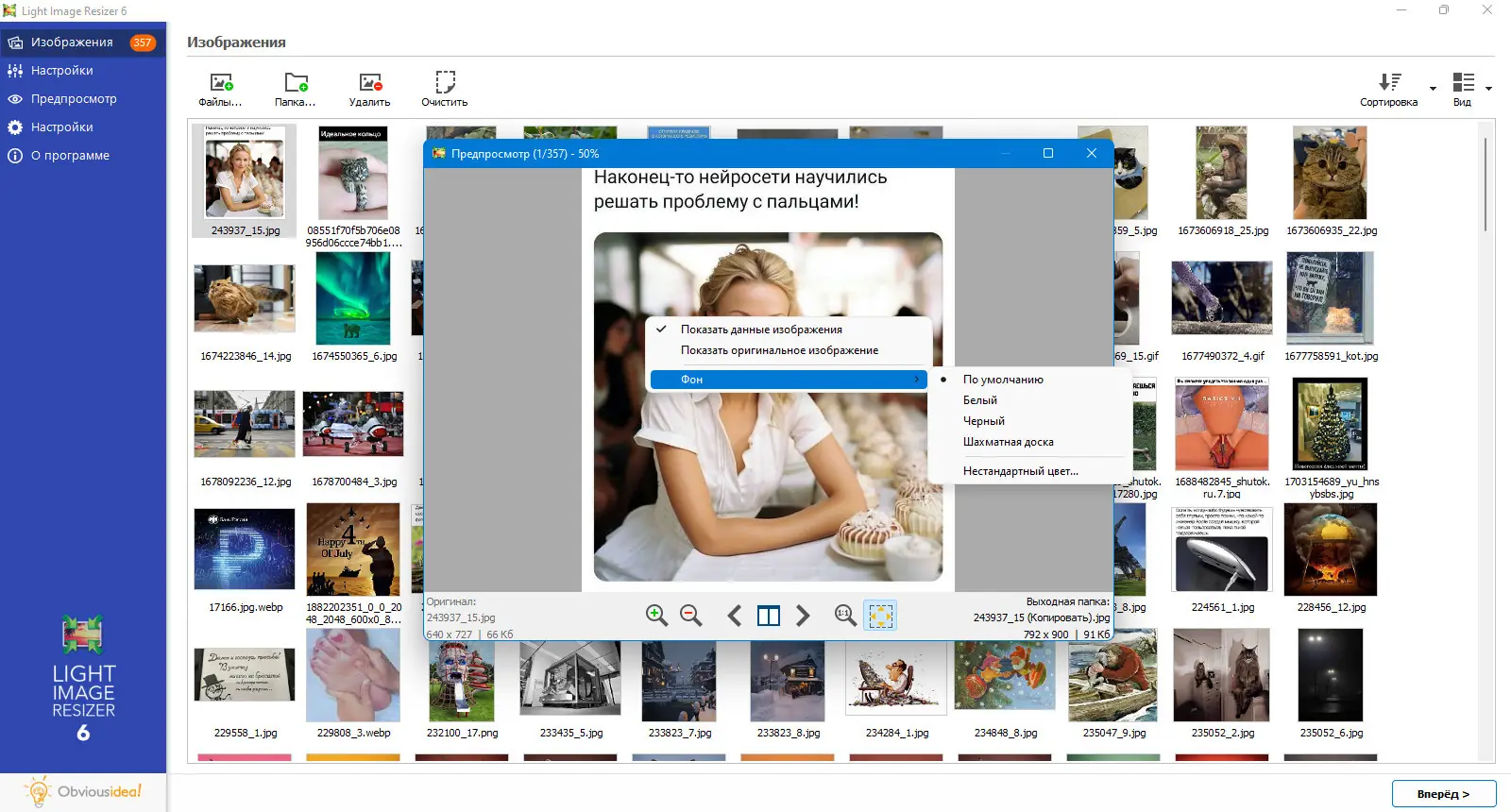Click the Удалить remove image icon

(x=370, y=83)
